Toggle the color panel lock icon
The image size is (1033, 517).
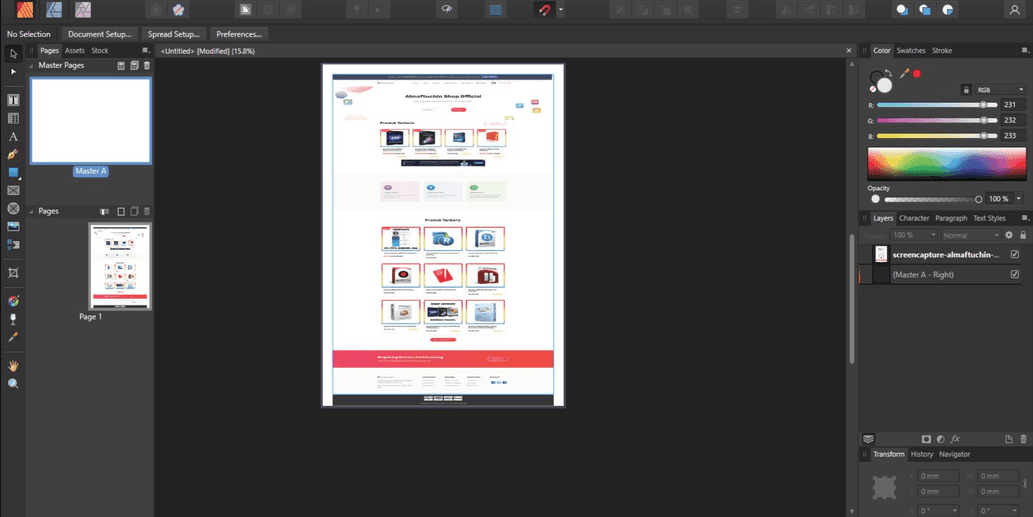pyautogui.click(x=966, y=90)
